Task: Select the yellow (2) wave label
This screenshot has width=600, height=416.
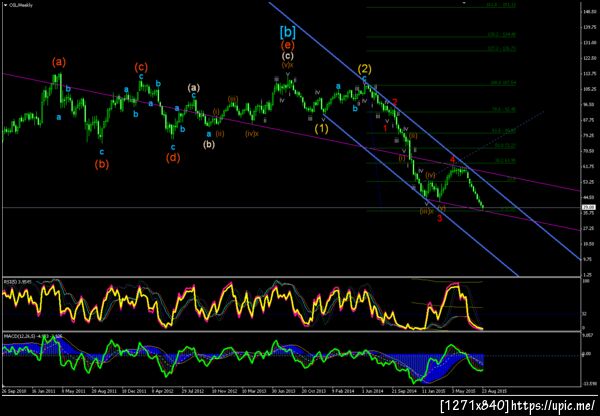Action: point(364,69)
